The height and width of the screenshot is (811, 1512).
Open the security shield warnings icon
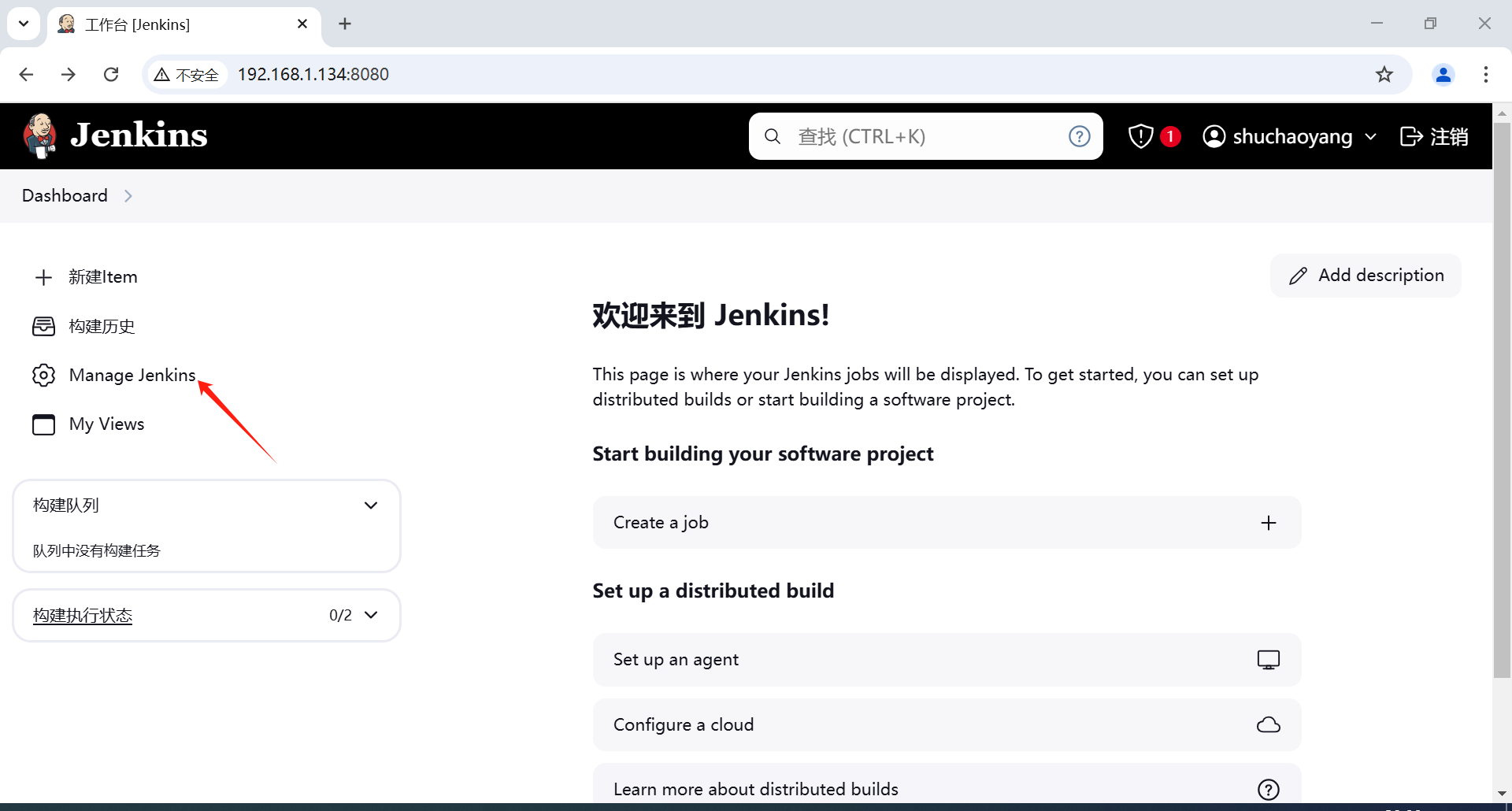tap(1140, 136)
